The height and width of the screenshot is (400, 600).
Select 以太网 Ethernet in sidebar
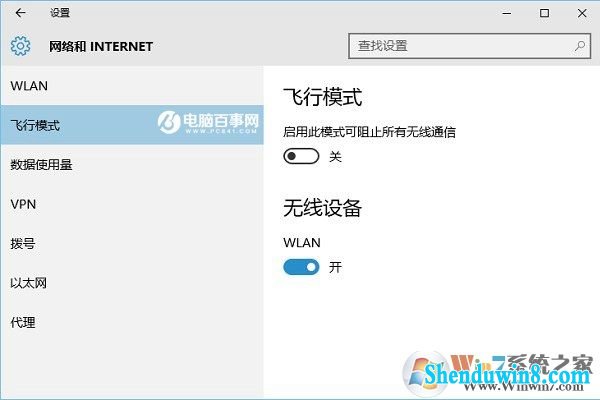pos(132,283)
